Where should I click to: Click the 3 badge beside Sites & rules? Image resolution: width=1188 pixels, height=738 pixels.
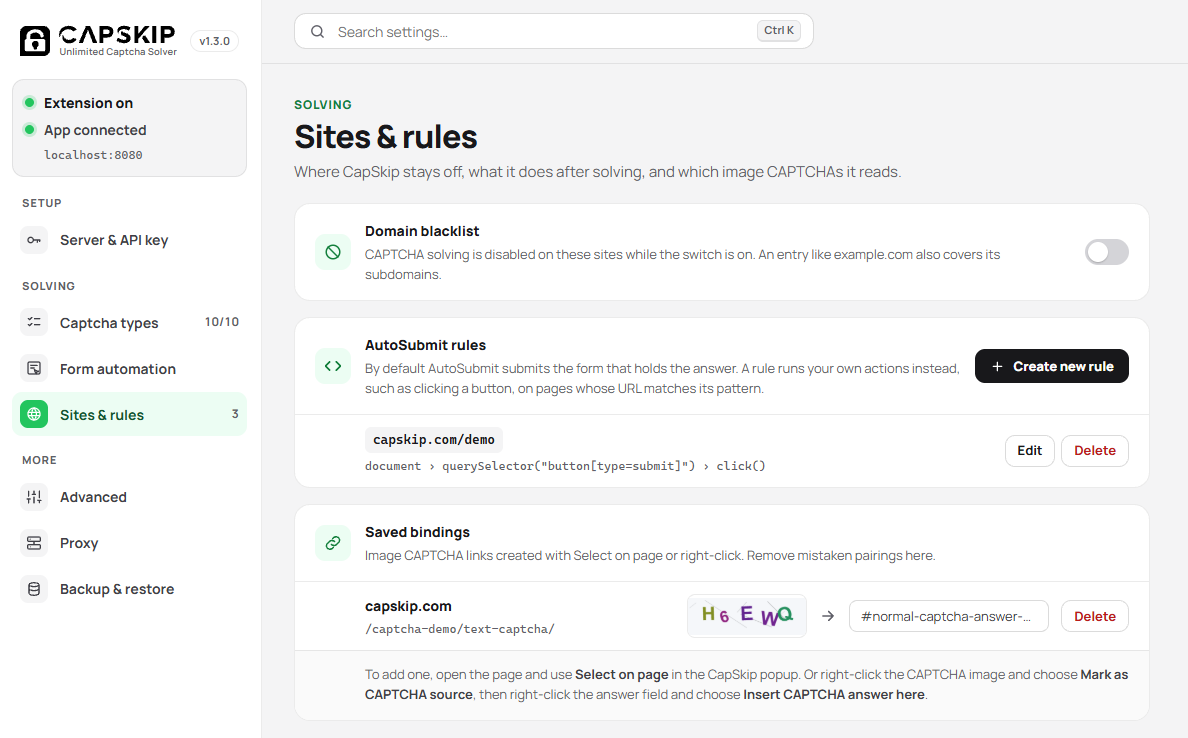point(235,414)
